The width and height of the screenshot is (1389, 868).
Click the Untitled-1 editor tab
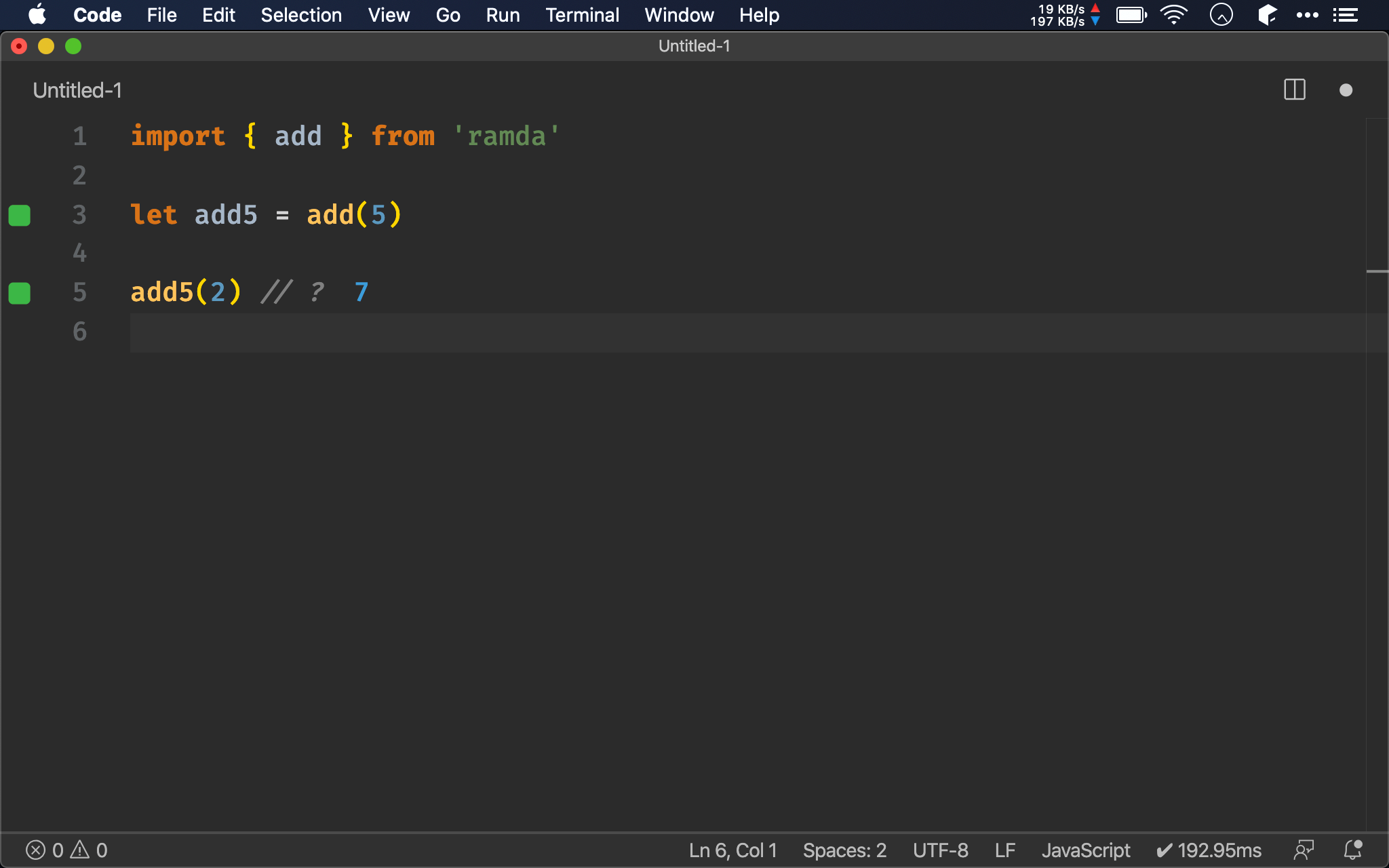point(77,90)
